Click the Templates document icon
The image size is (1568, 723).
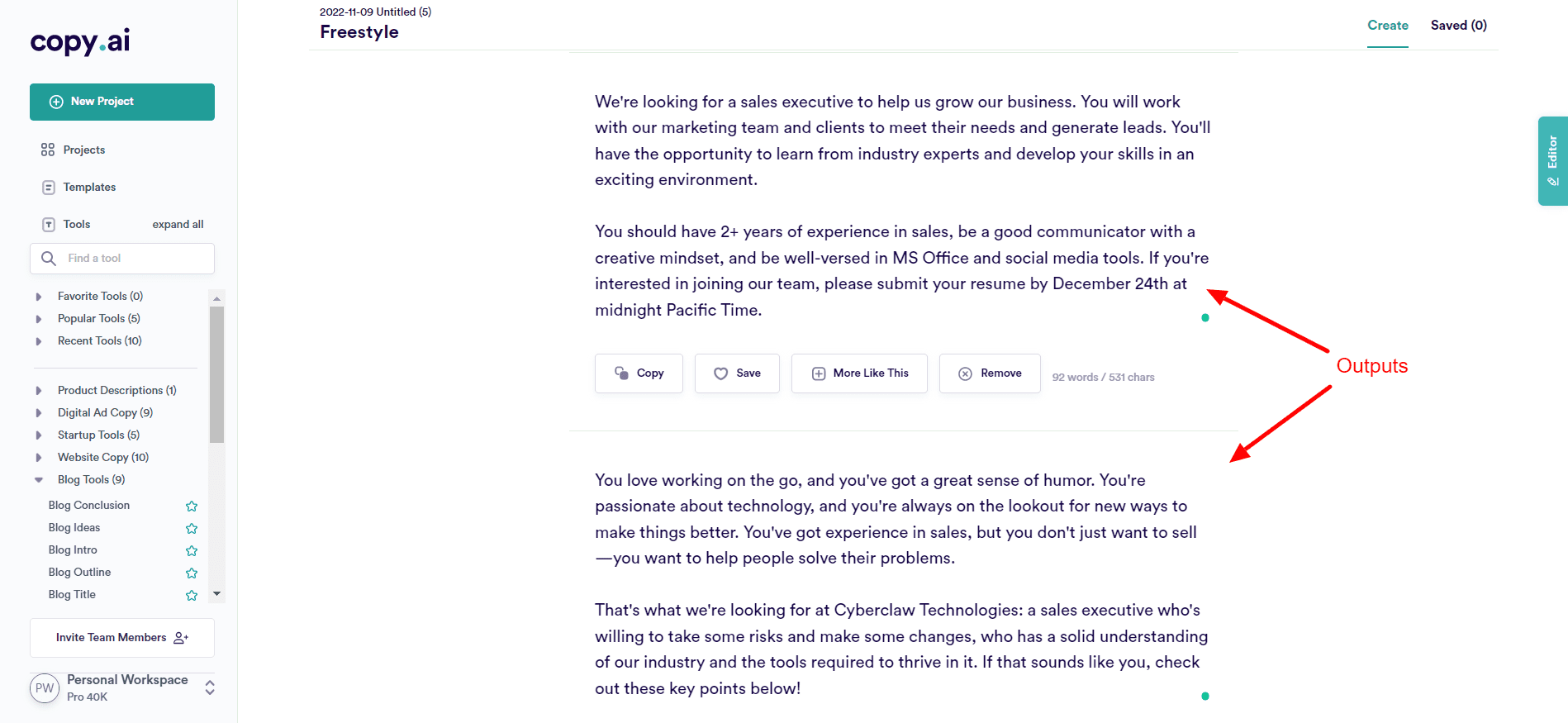49,188
